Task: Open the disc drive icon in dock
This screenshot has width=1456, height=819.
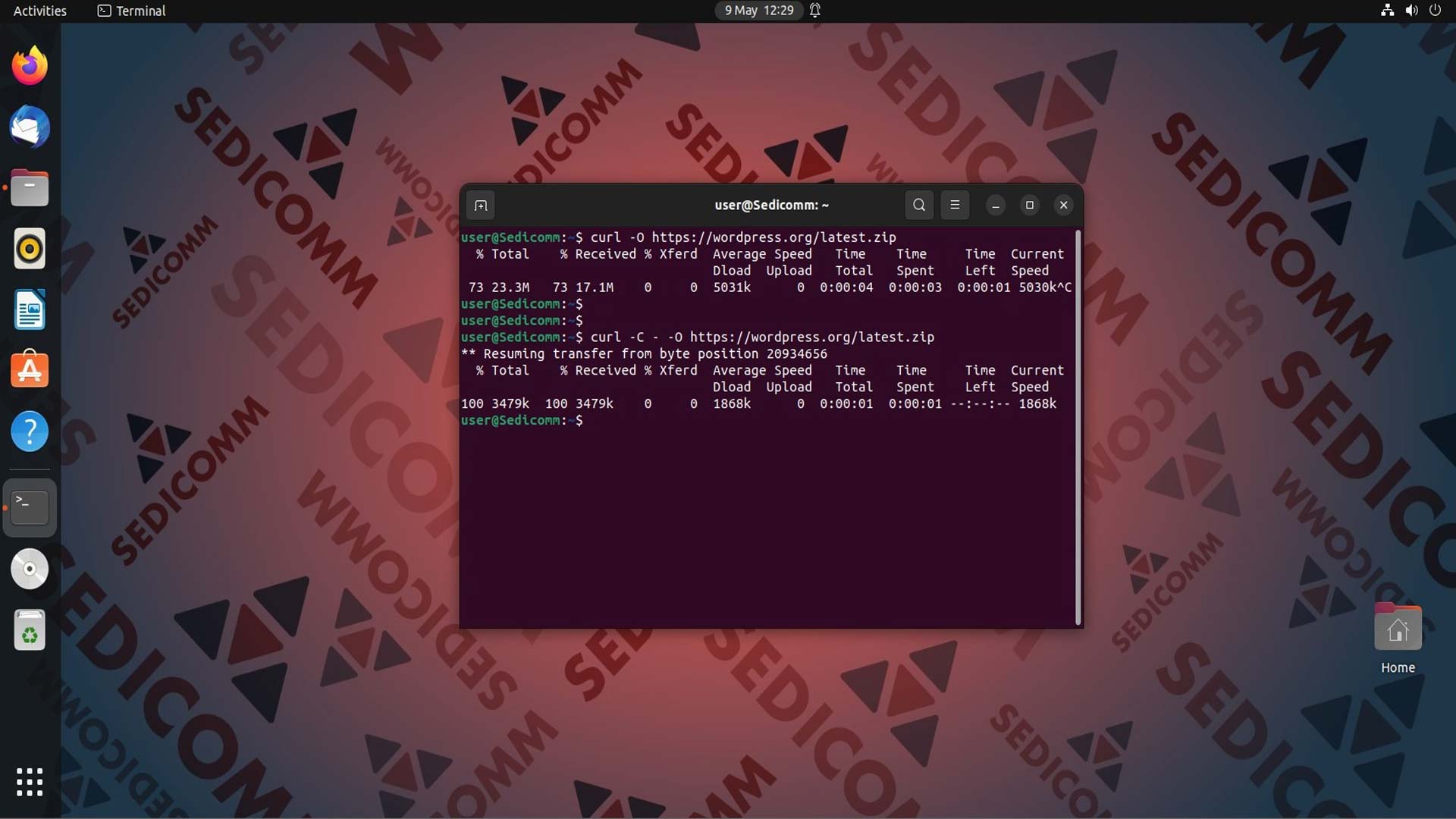Action: coord(30,569)
